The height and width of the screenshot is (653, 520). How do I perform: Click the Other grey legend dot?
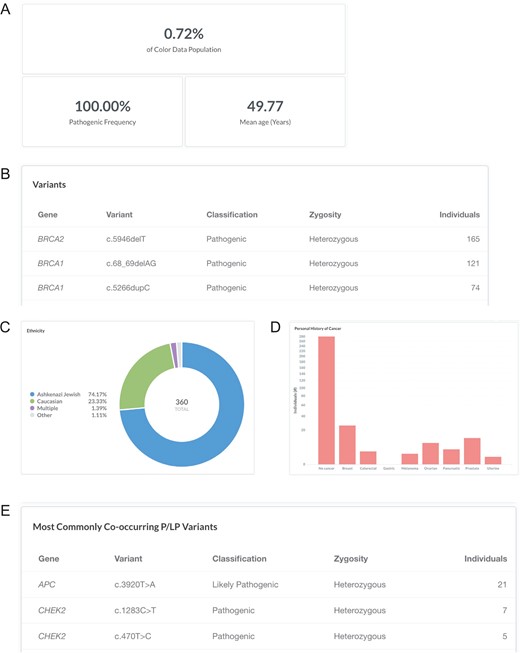click(32, 415)
